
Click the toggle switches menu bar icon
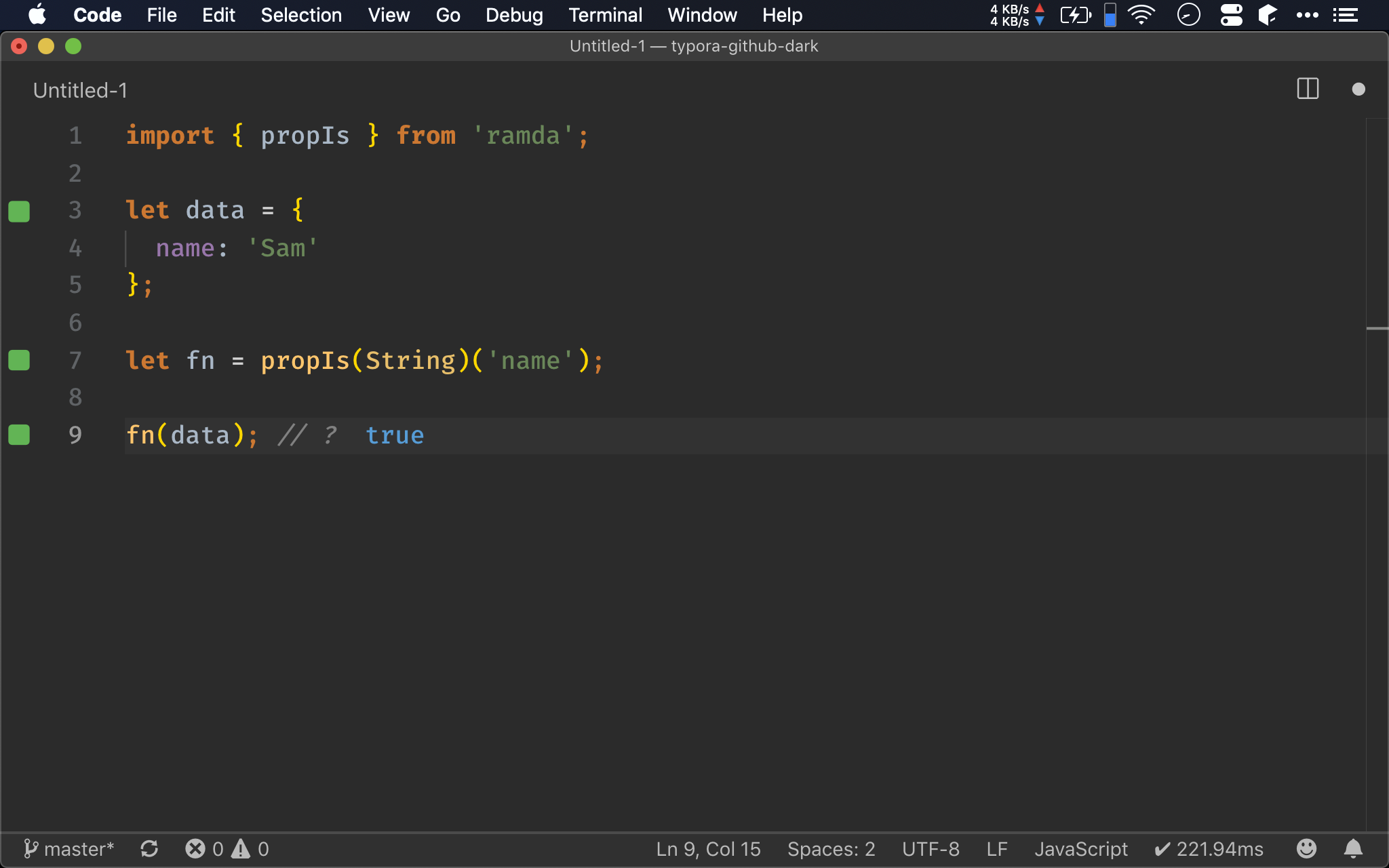(1231, 15)
